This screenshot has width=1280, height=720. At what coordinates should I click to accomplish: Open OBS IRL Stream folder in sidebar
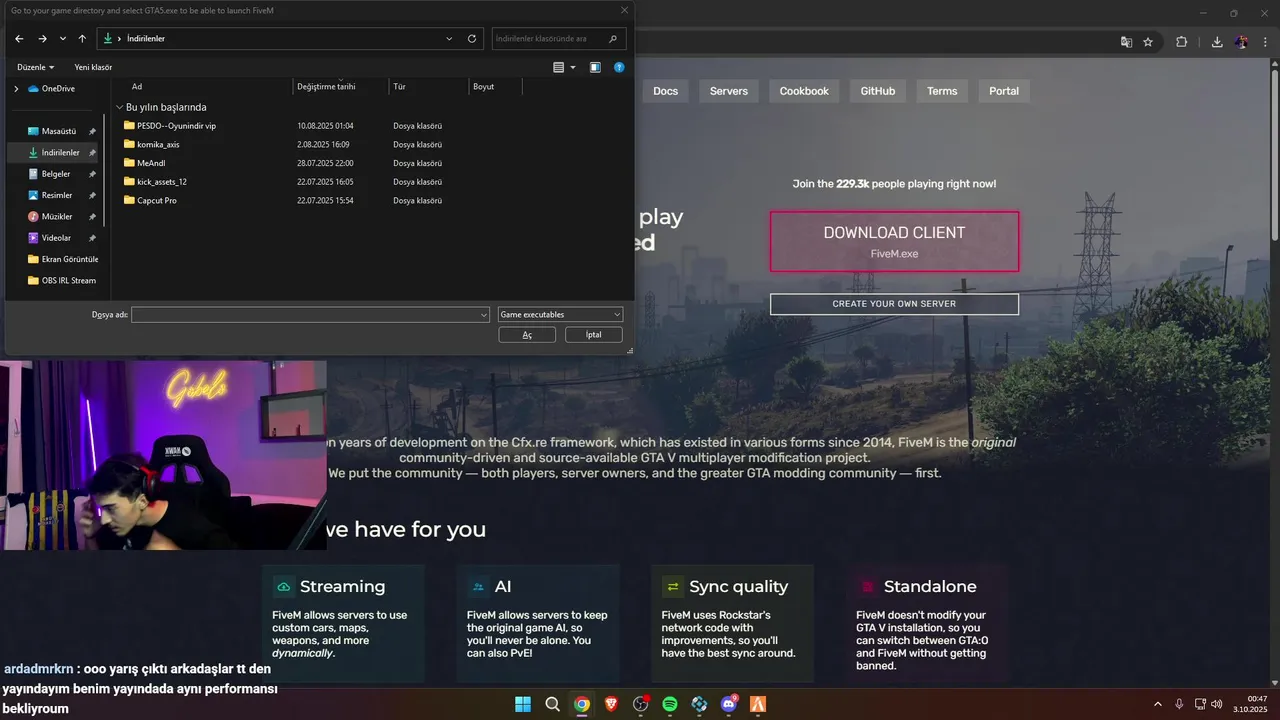pyautogui.click(x=62, y=280)
